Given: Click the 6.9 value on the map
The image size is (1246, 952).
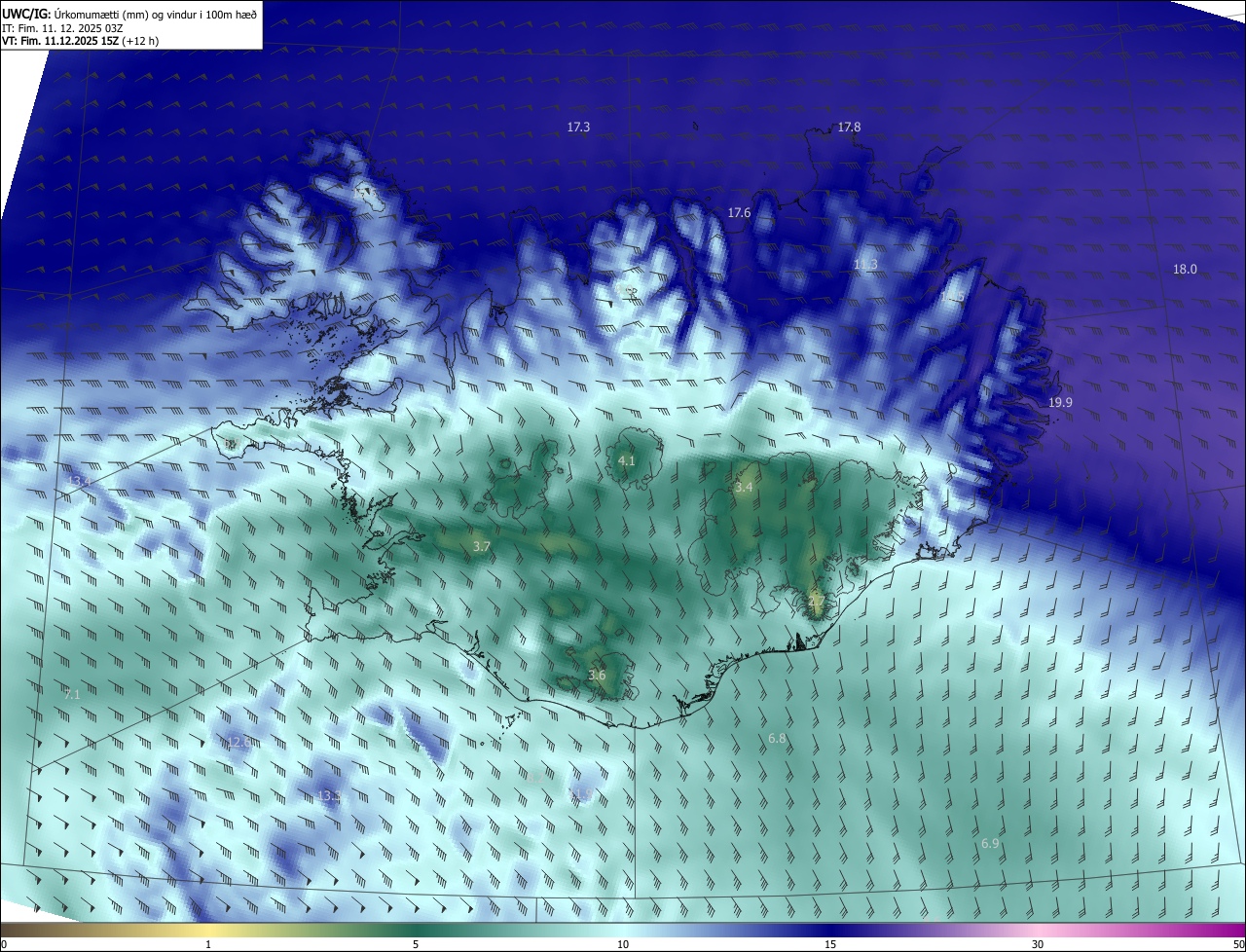Looking at the screenshot, I should coord(990,843).
